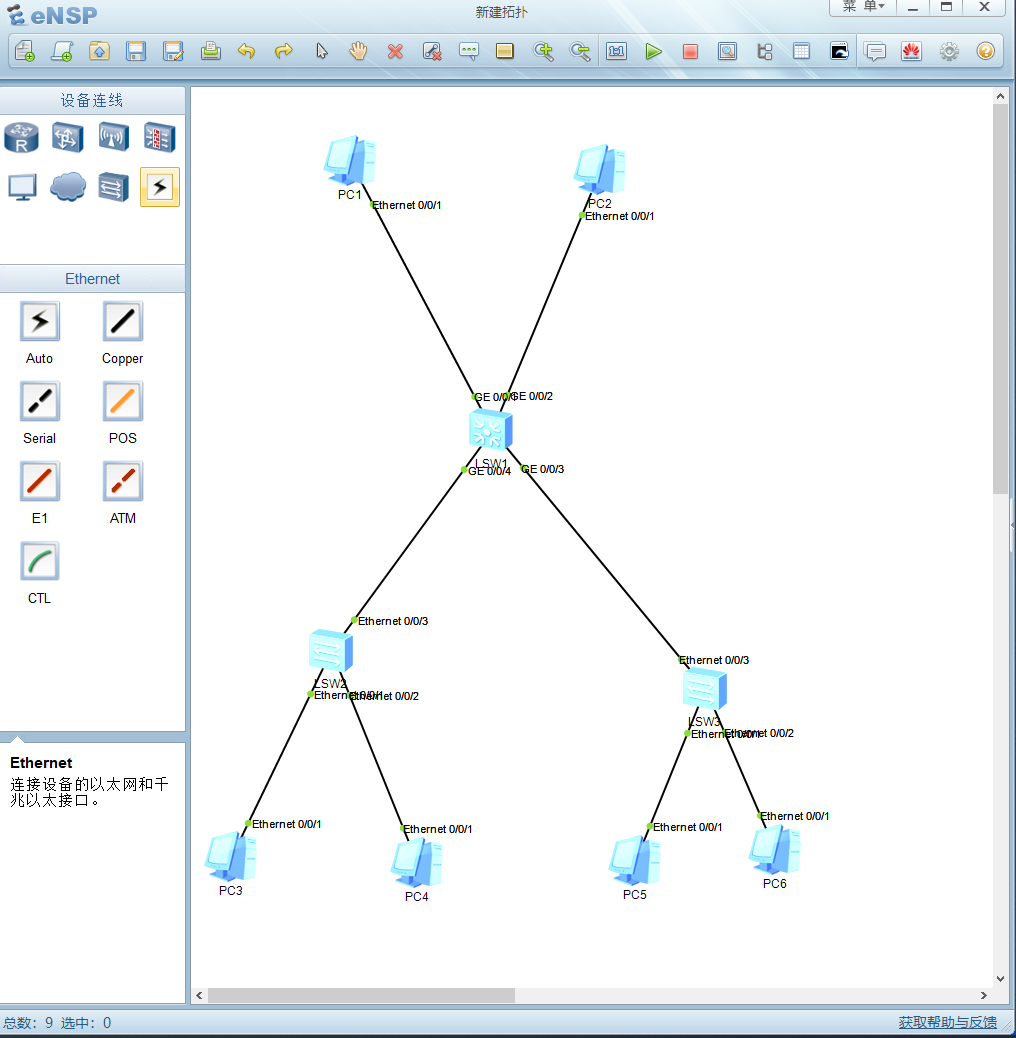This screenshot has height=1038, width=1016.
Task: Click the zoom out magnifier icon
Action: (x=580, y=51)
